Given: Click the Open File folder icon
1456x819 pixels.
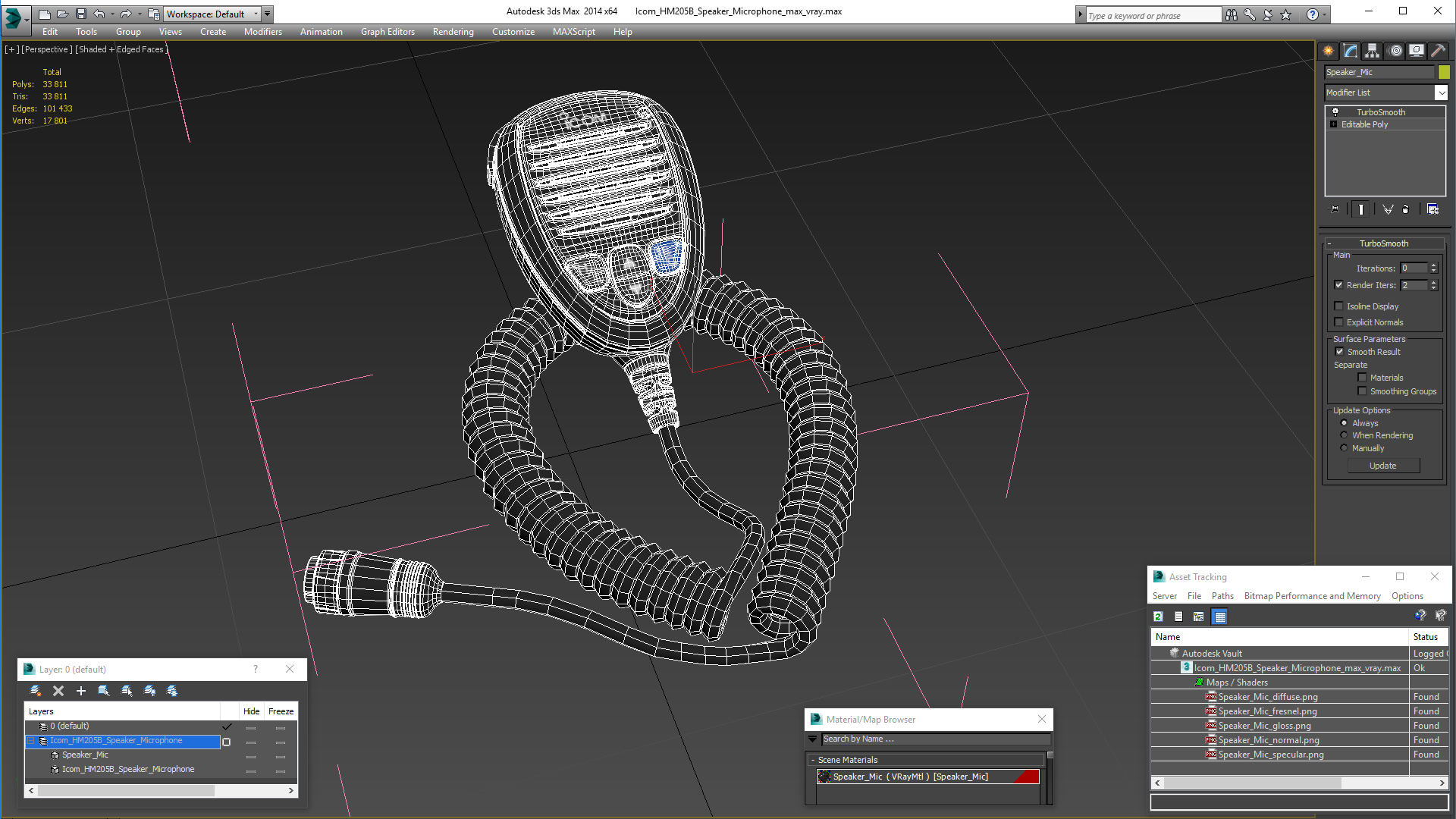Looking at the screenshot, I should point(63,14).
